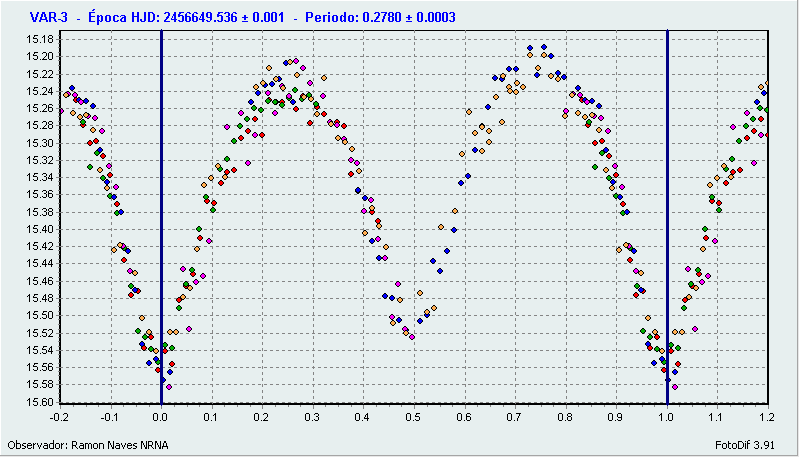Click the 15.30 magnitude axis label
This screenshot has width=799, height=457.
[x=40, y=143]
